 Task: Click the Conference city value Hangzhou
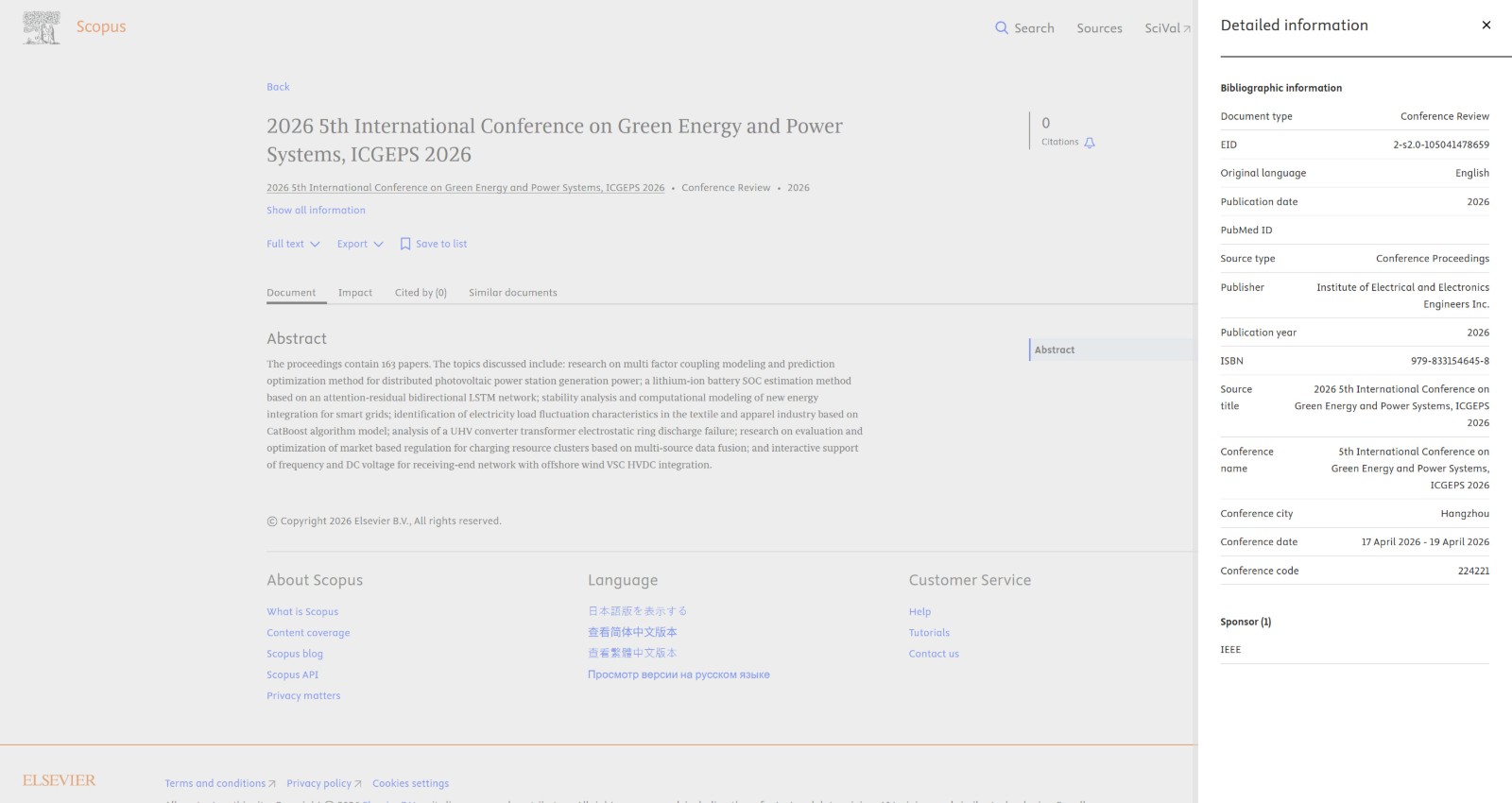tap(1465, 514)
